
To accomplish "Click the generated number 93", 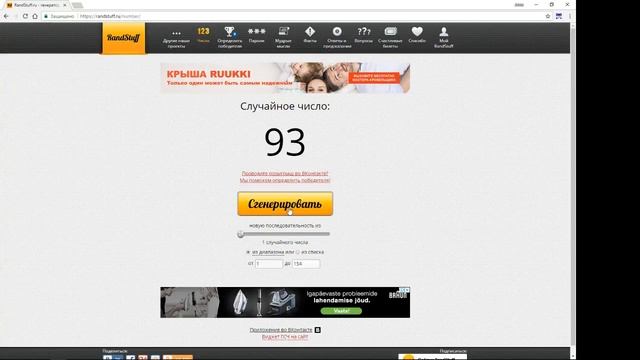I will (x=285, y=142).
